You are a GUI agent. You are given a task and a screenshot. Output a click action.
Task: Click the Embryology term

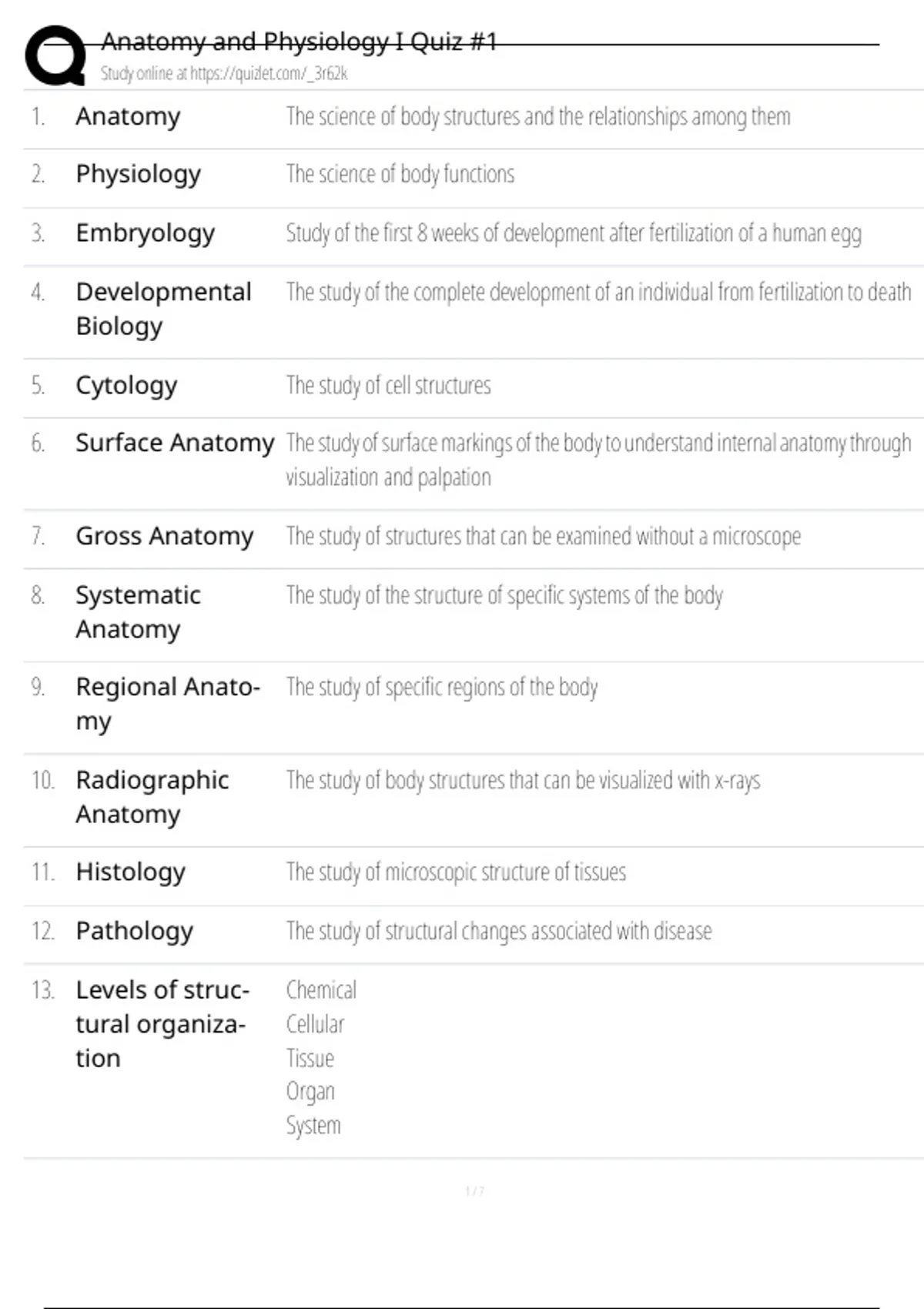tap(145, 233)
